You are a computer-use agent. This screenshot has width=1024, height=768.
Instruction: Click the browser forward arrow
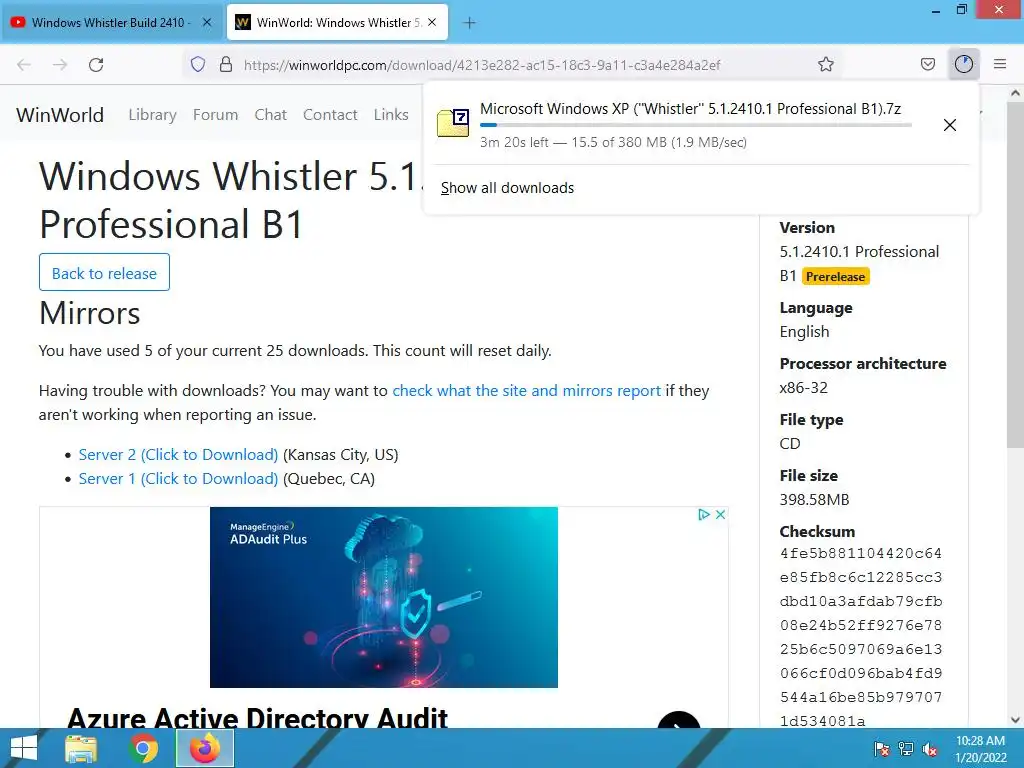tap(60, 65)
